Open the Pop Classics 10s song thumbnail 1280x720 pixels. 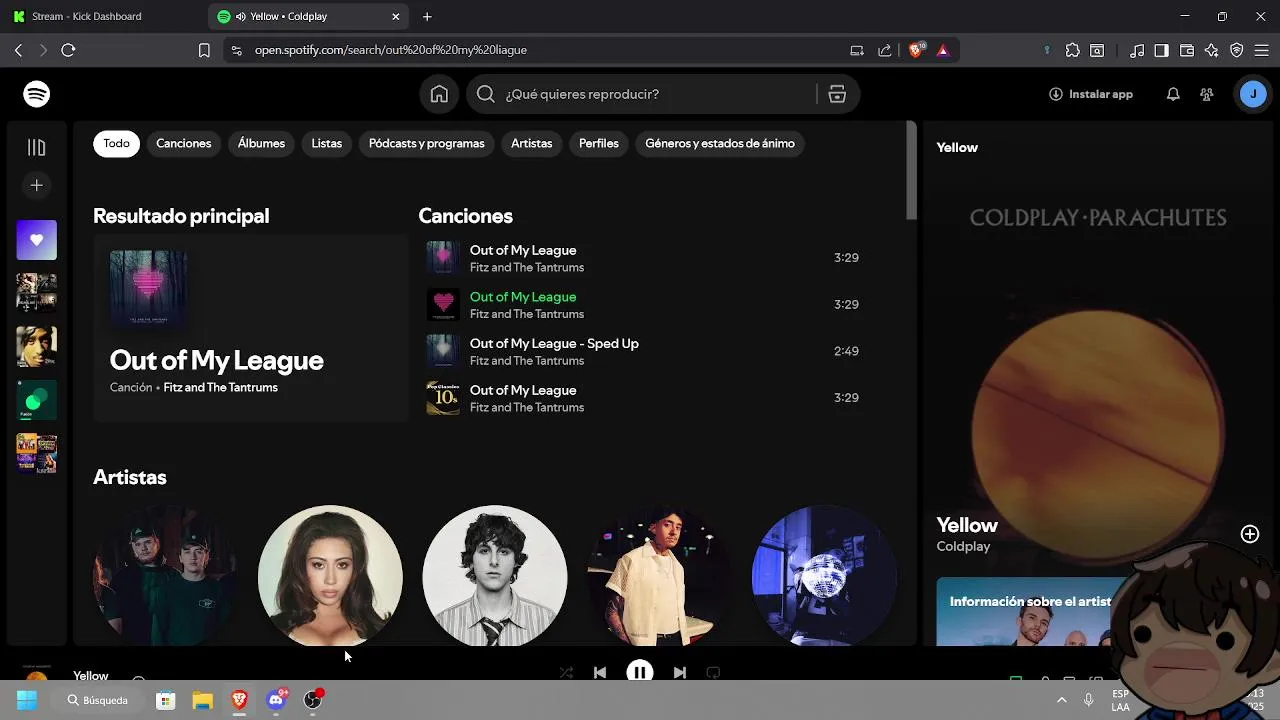pyautogui.click(x=443, y=398)
